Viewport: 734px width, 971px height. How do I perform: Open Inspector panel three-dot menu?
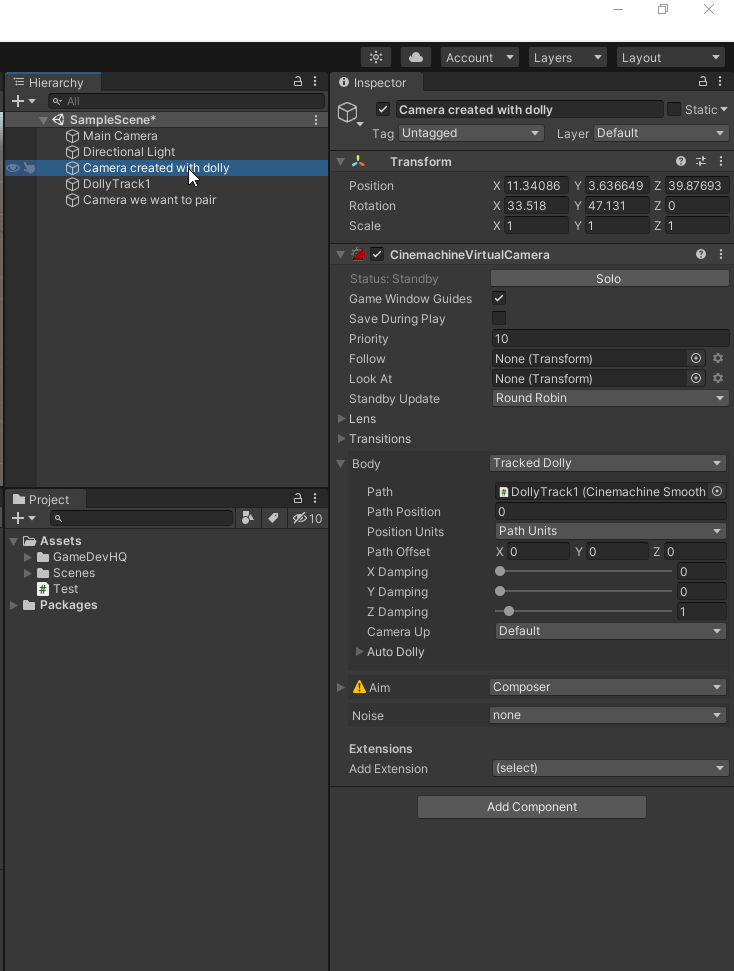pos(720,82)
